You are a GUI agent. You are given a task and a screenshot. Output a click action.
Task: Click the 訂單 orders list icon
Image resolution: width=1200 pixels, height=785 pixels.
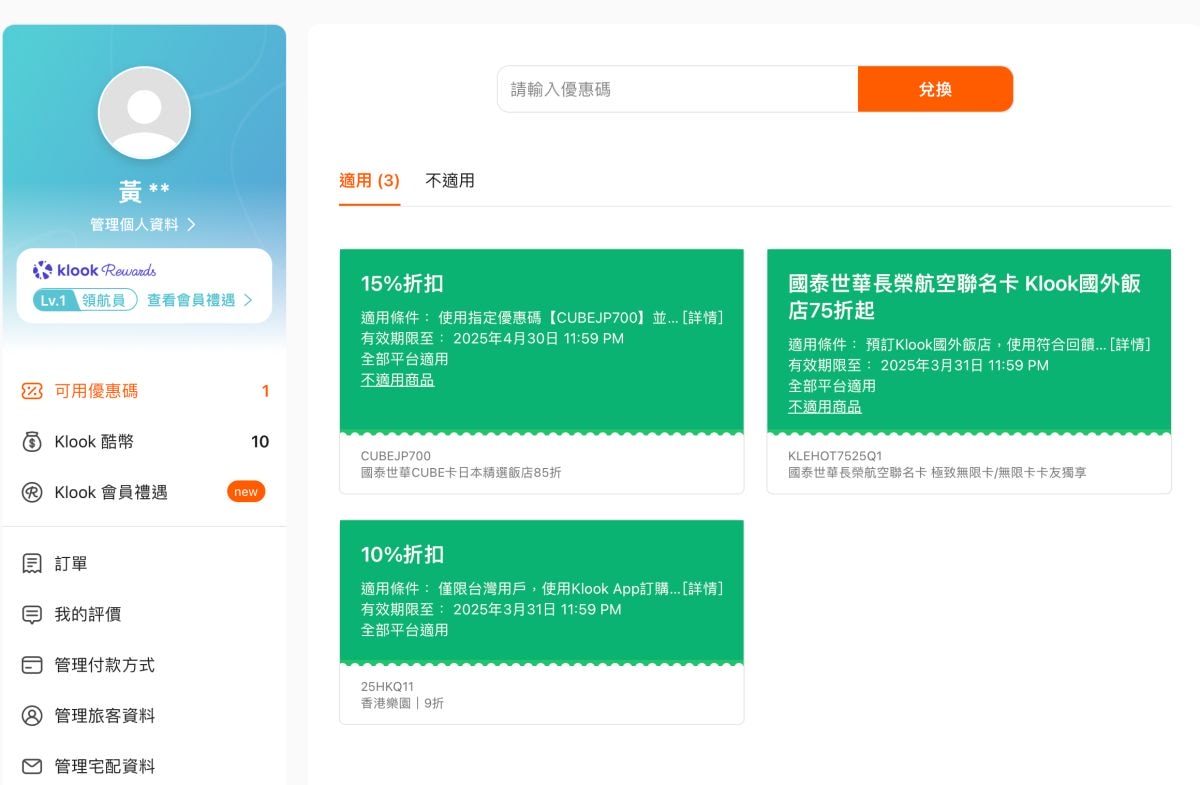coord(32,564)
